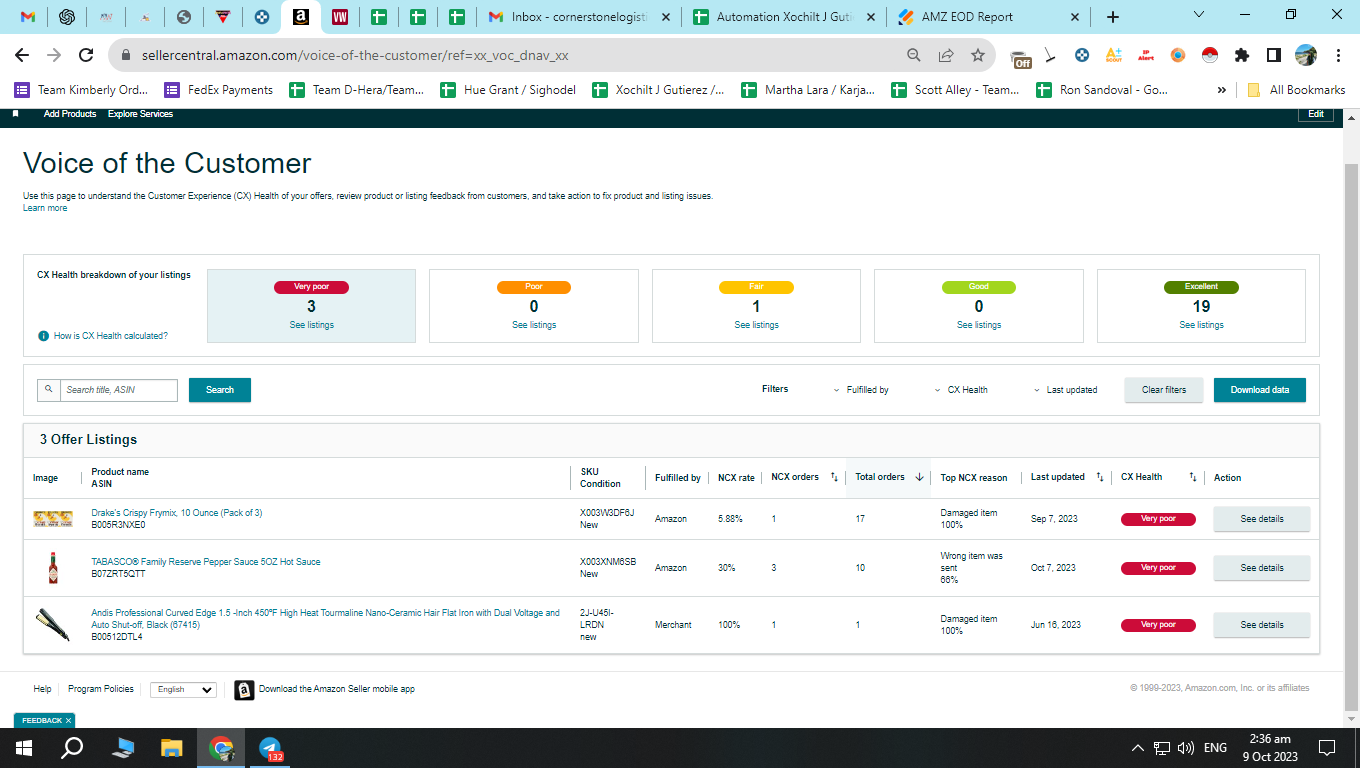See details for Drake's Crispy Frymix listing
The width and height of the screenshot is (1360, 768).
coord(1261,519)
